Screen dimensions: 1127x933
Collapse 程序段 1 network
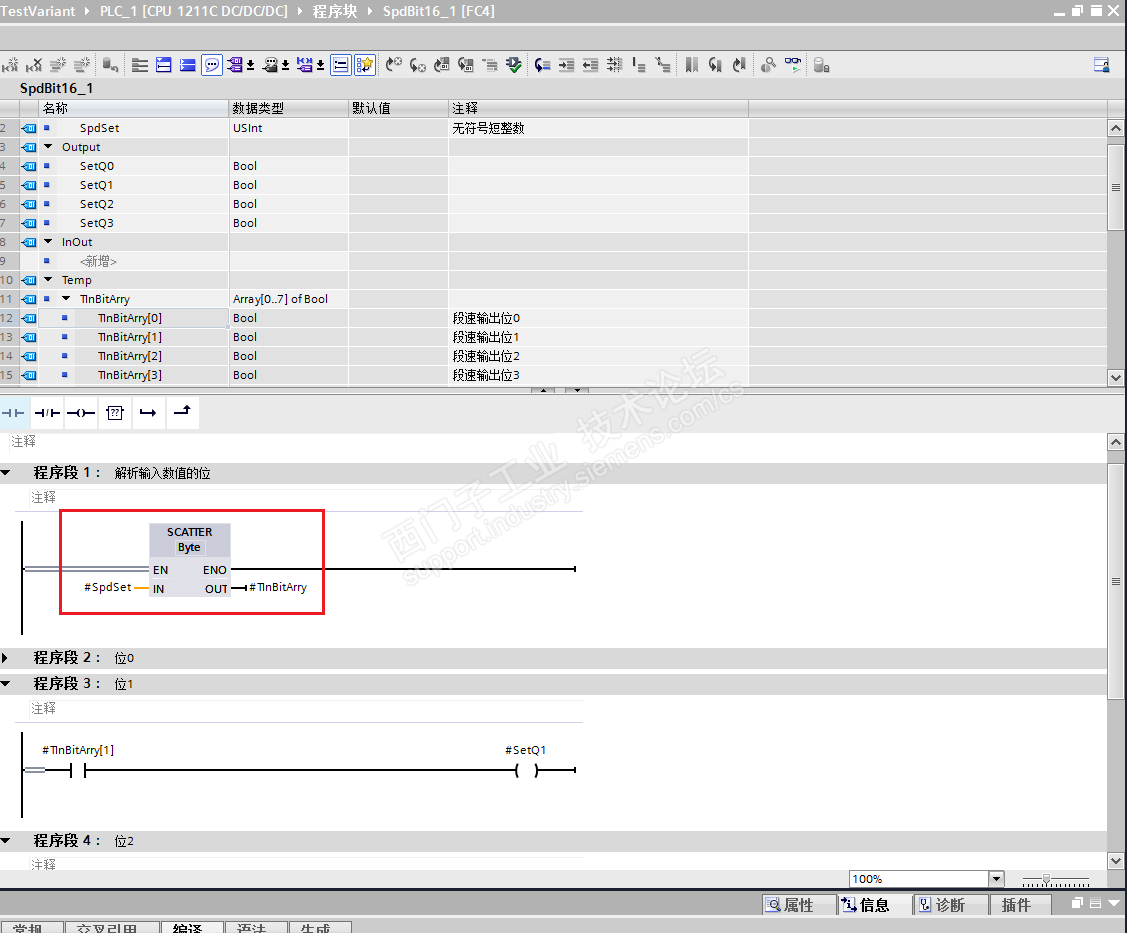point(6,473)
